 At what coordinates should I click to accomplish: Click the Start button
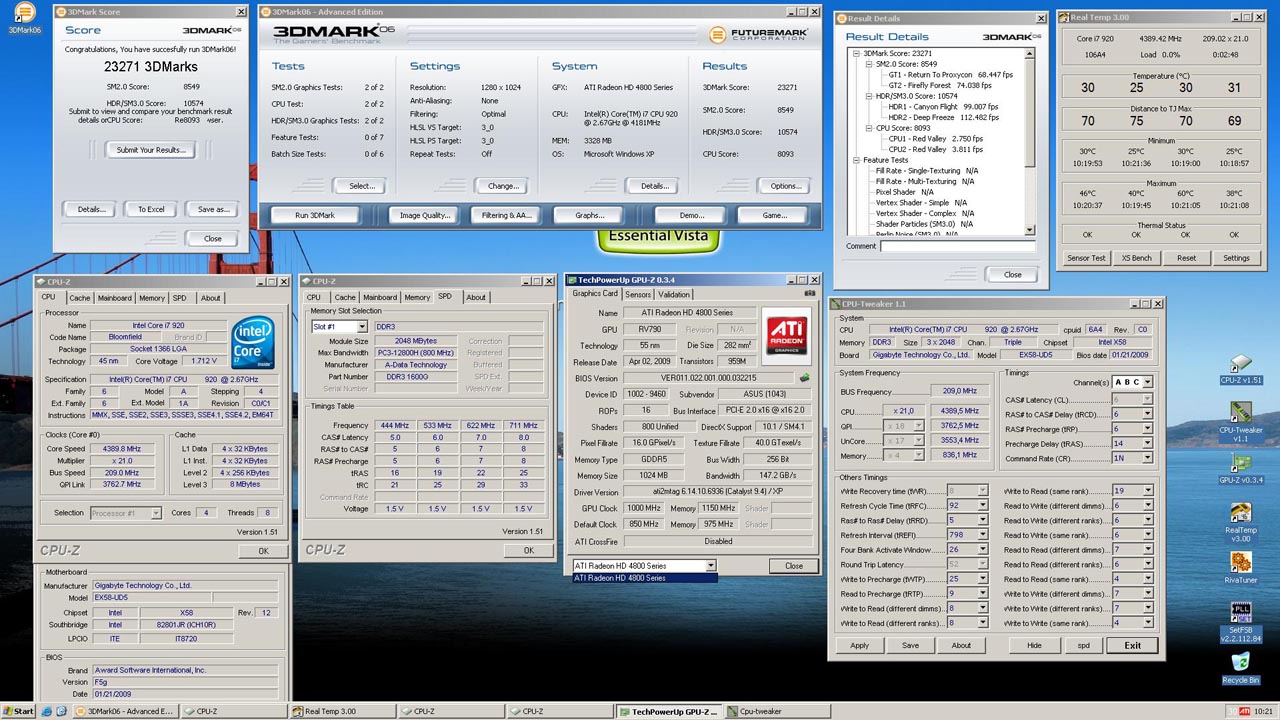point(18,711)
